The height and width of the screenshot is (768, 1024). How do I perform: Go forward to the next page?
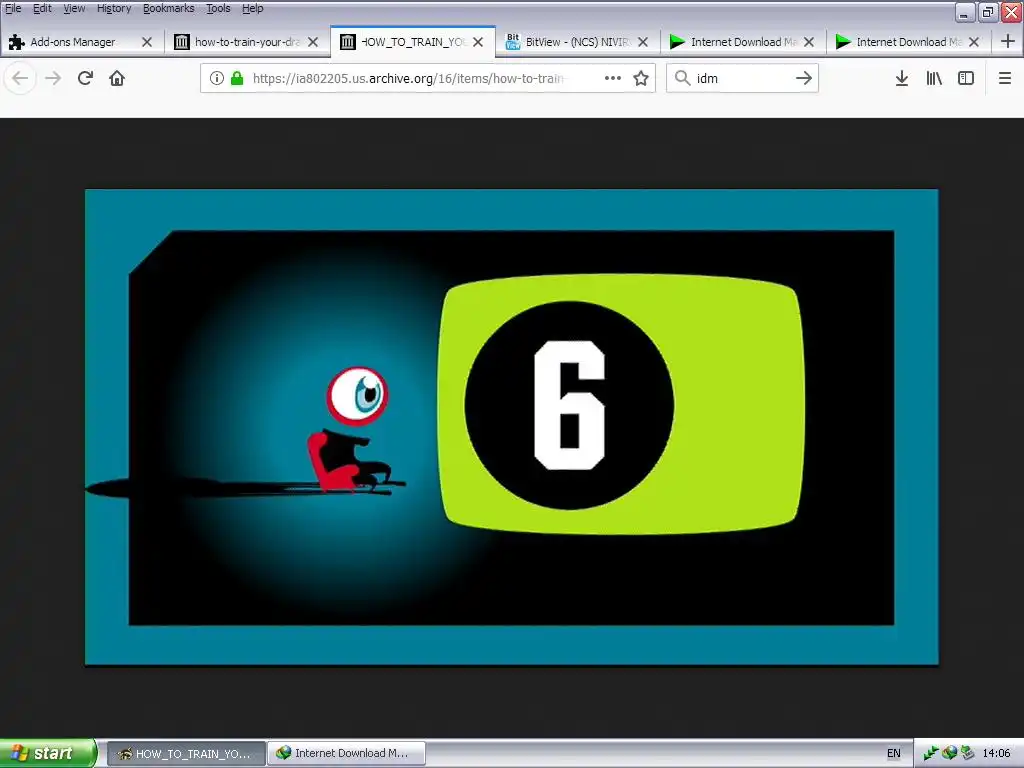[x=53, y=78]
